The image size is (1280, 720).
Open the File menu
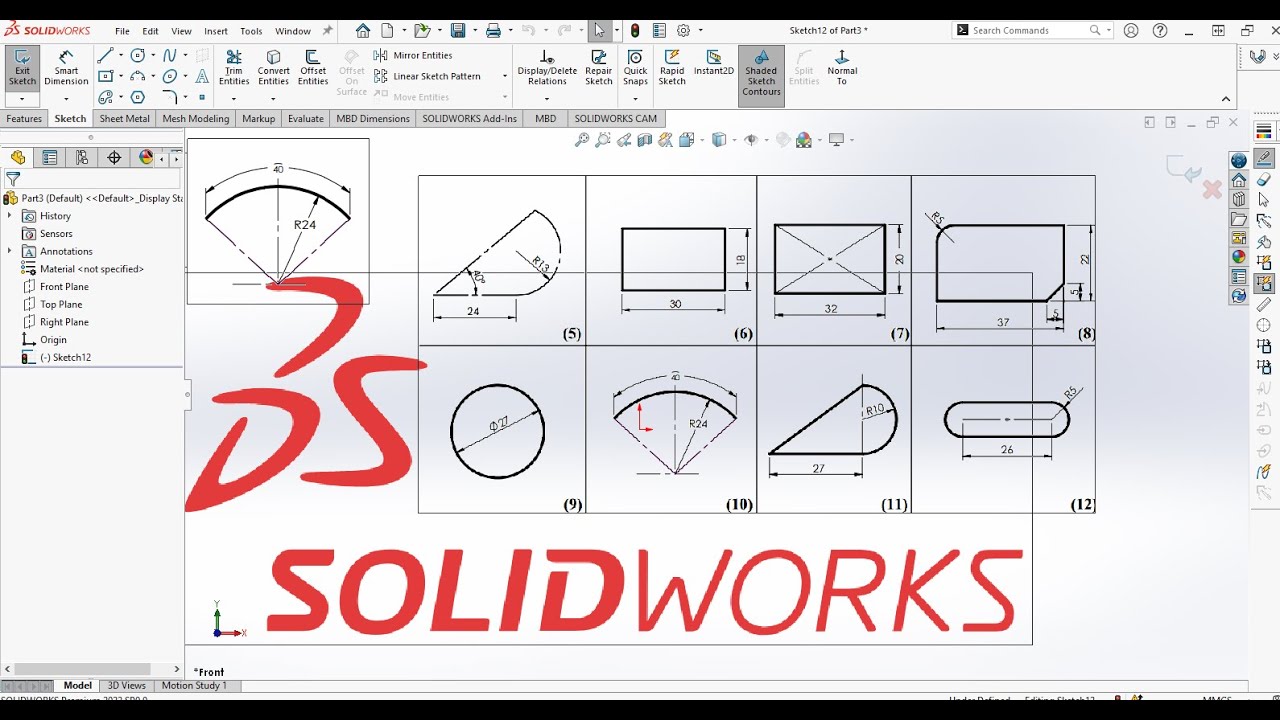122,31
